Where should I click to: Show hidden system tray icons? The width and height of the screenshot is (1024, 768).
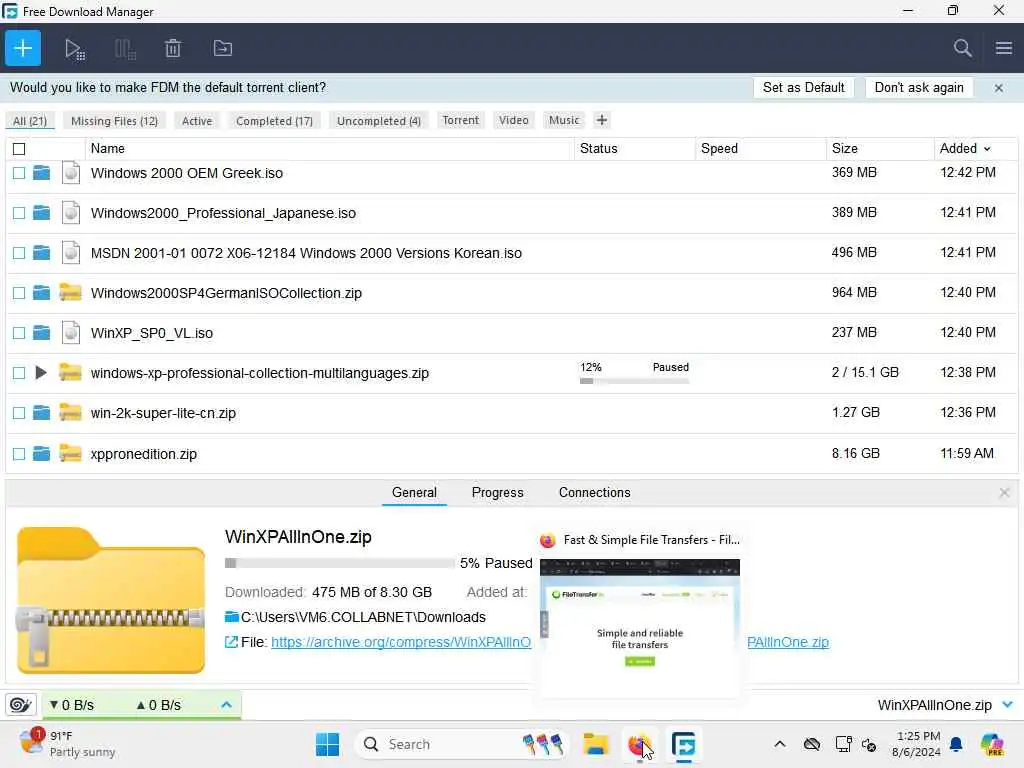click(x=780, y=744)
